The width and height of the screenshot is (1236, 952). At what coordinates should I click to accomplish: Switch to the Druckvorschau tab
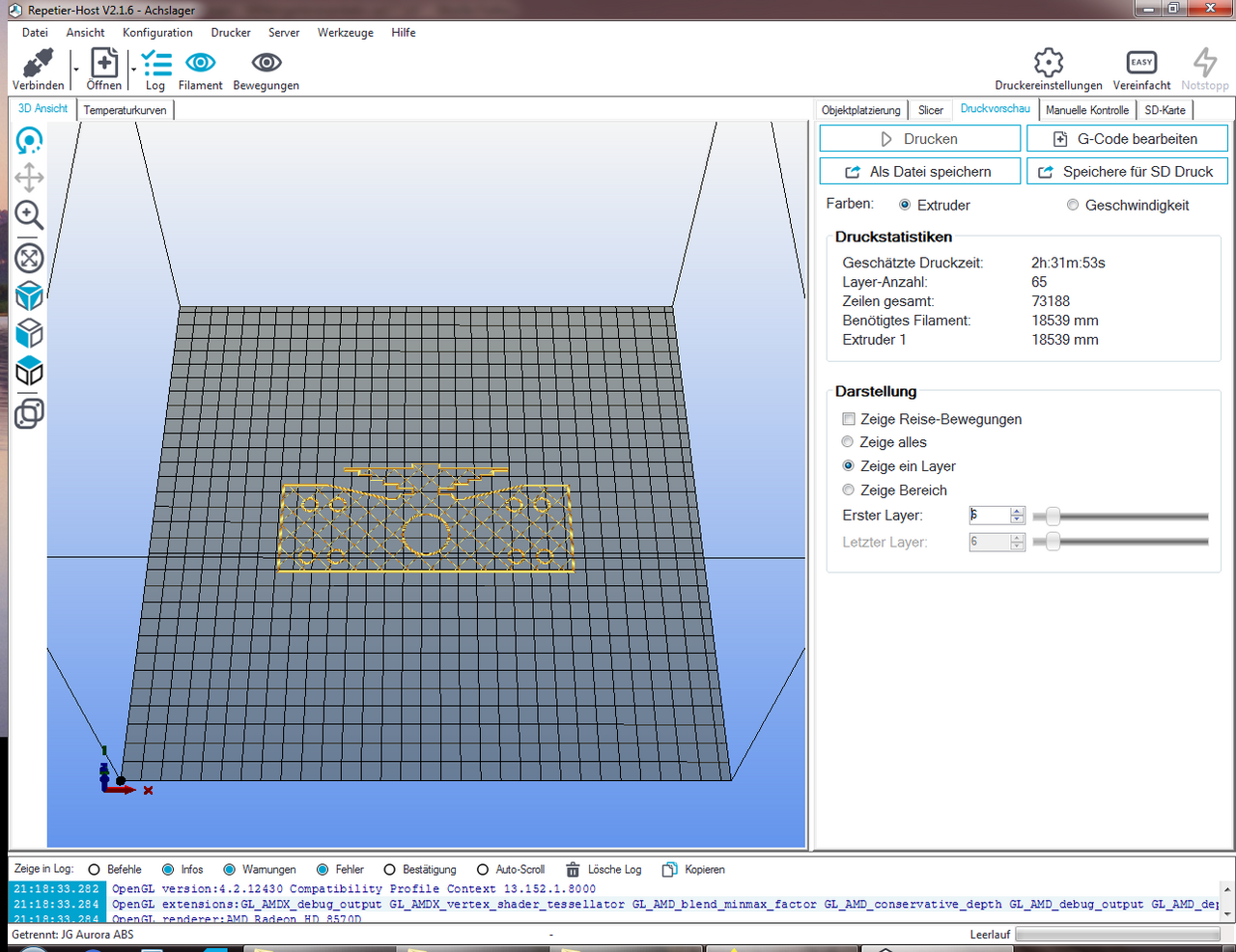coord(996,109)
